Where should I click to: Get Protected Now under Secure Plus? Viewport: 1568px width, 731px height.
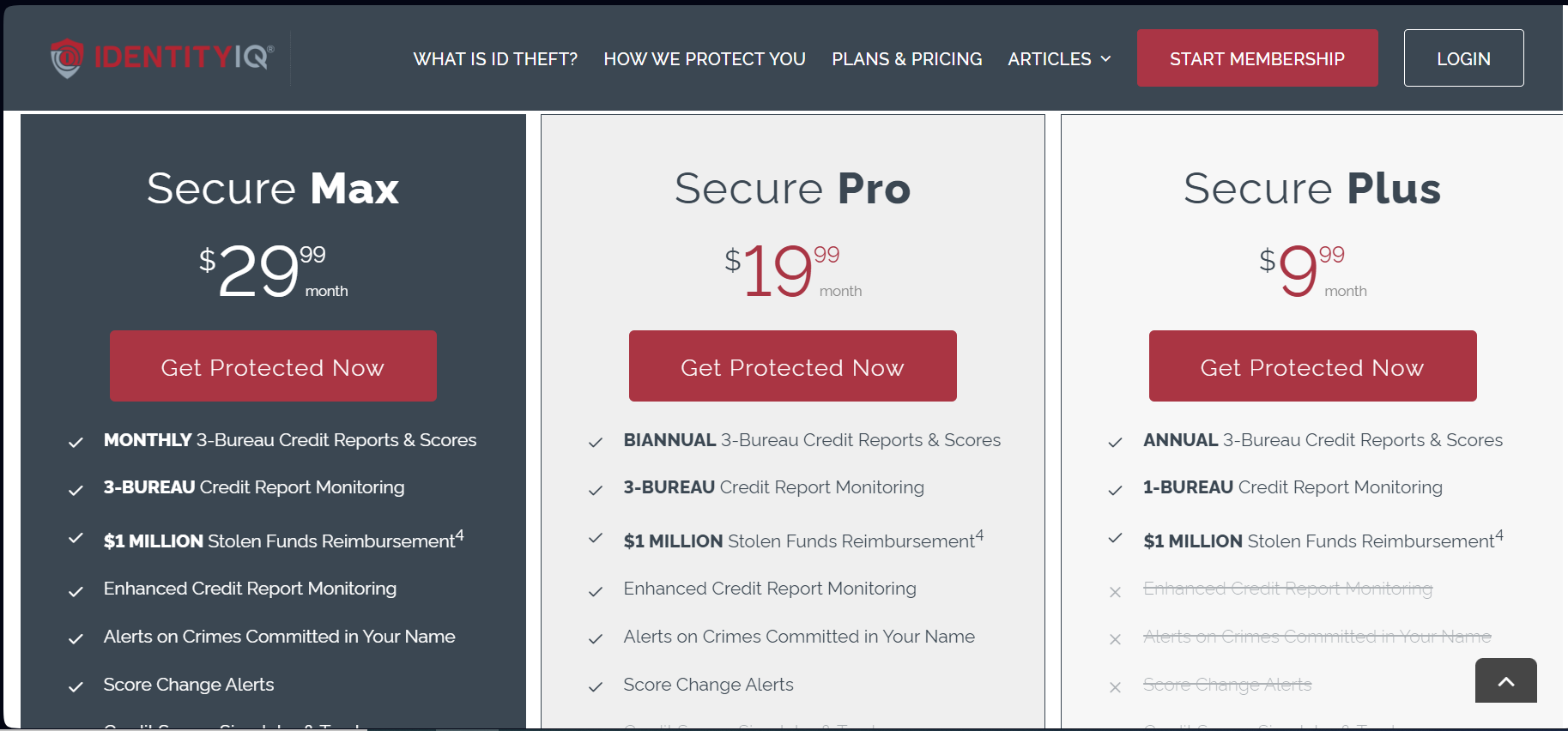point(1312,366)
